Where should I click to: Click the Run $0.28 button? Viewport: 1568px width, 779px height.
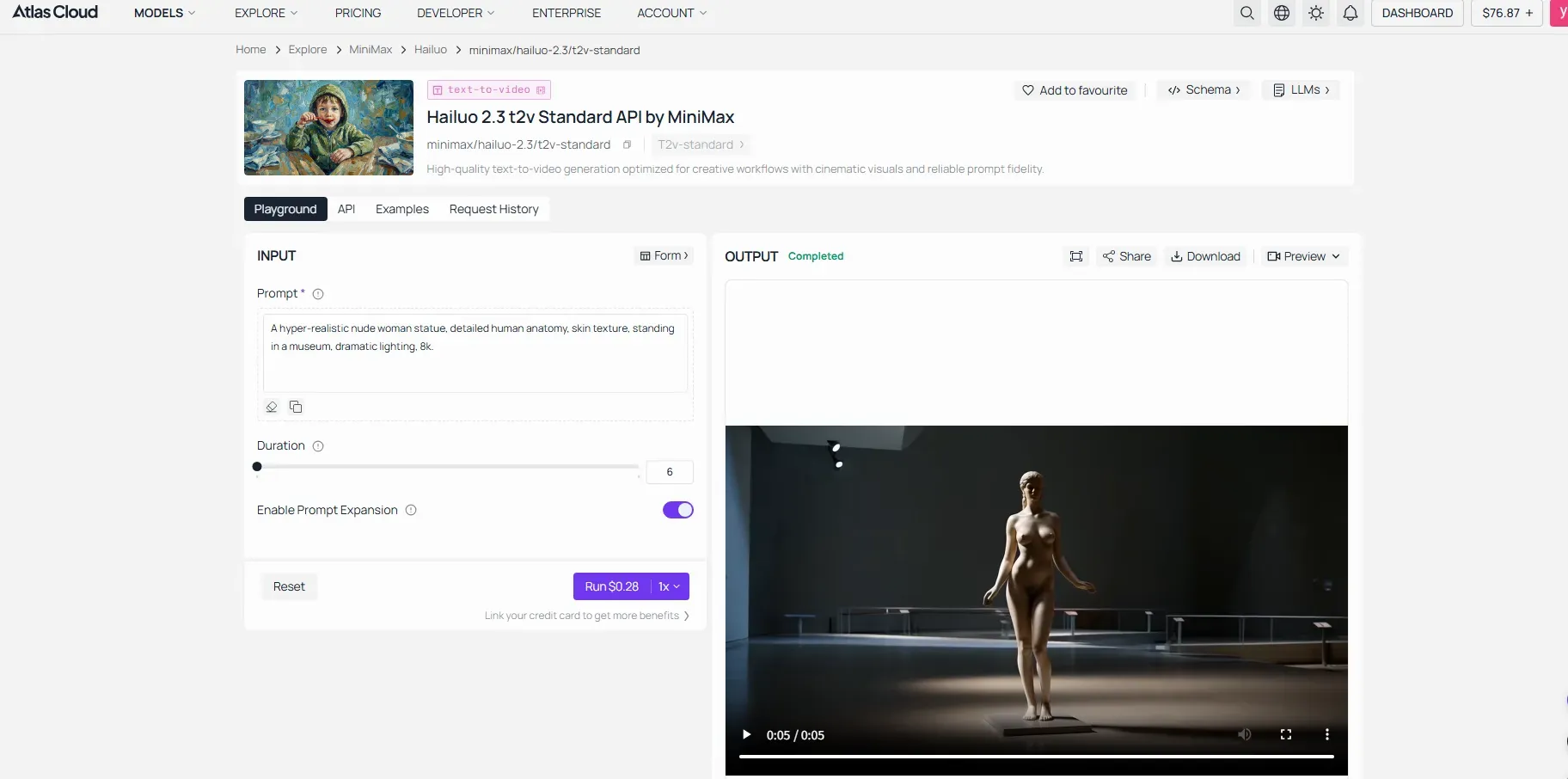[612, 586]
